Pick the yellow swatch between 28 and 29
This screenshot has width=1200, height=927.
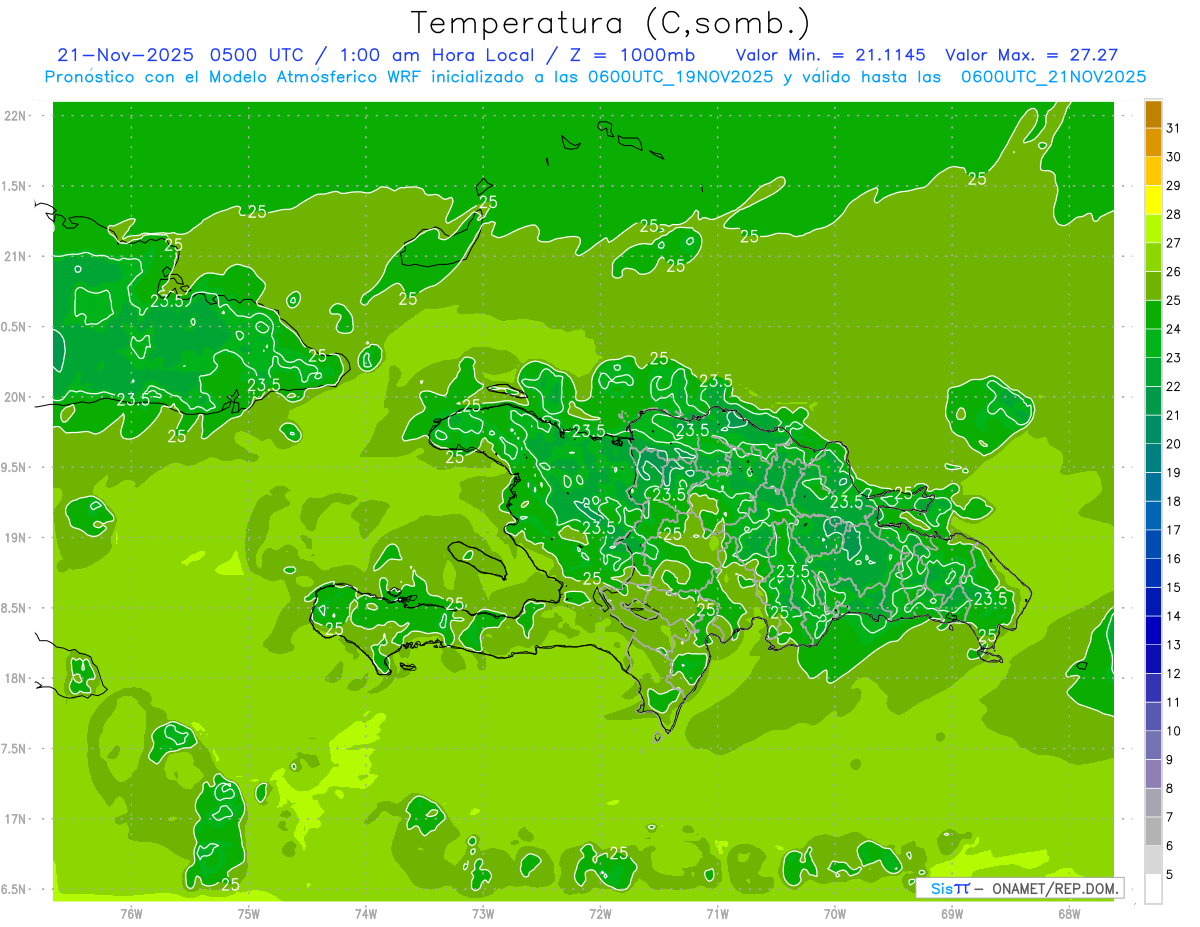[1153, 201]
